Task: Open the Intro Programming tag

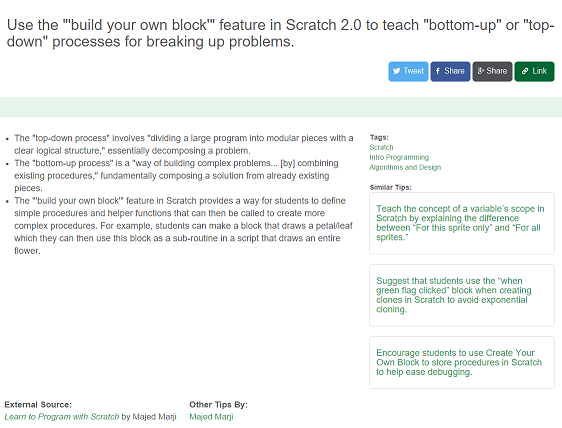Action: click(x=399, y=157)
